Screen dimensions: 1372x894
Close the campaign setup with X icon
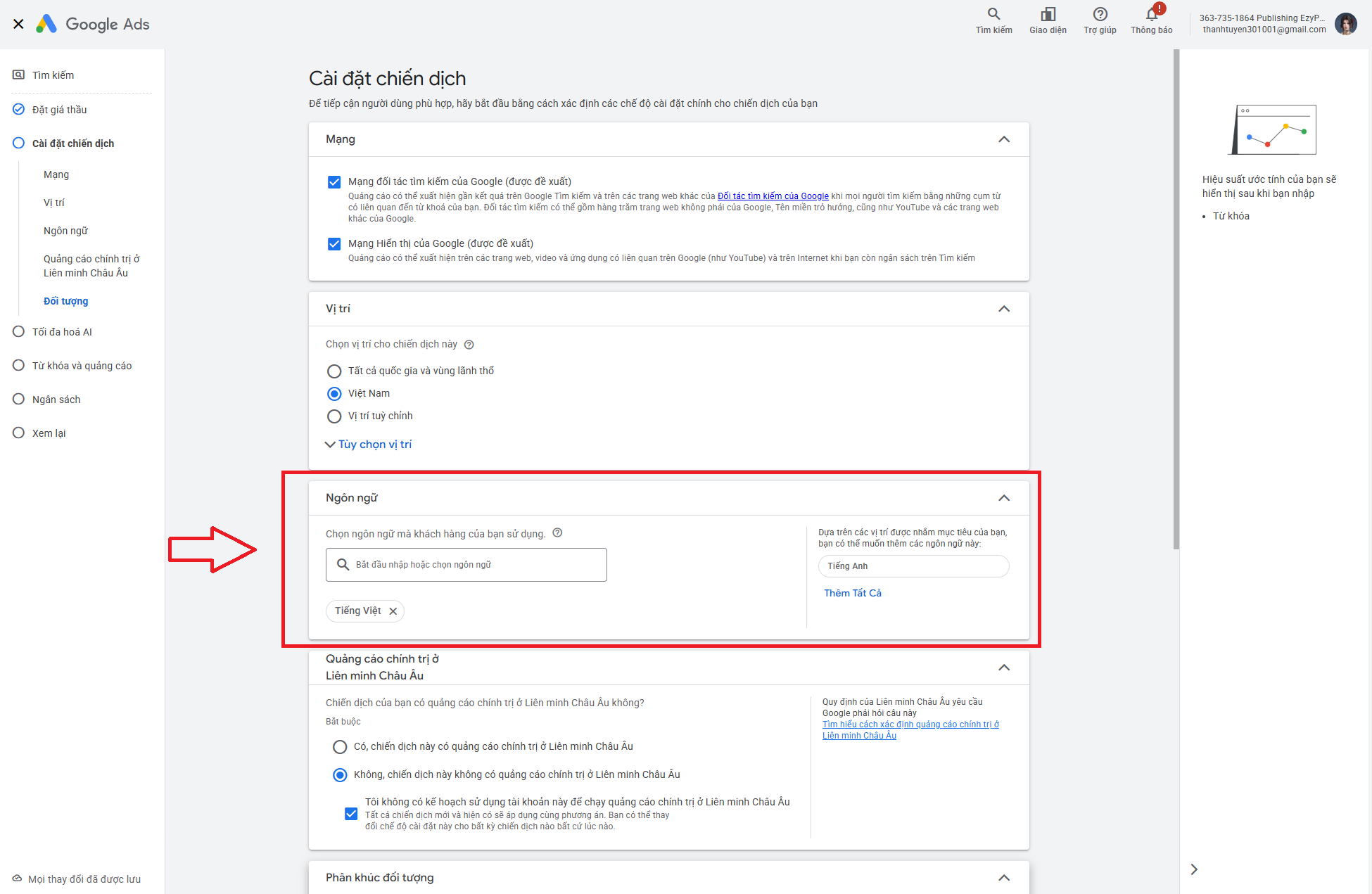click(x=19, y=24)
